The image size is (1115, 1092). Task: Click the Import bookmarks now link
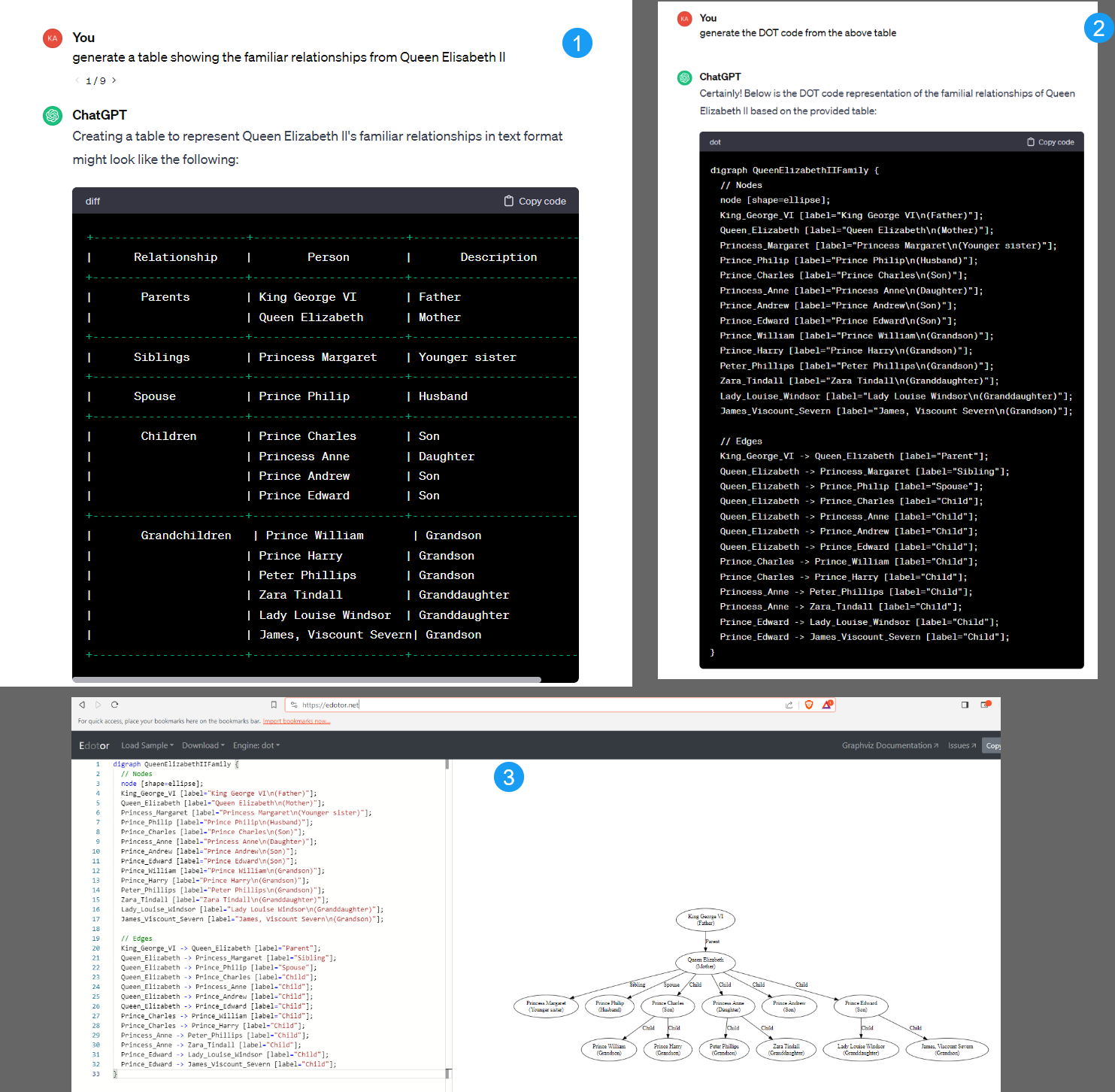[296, 721]
